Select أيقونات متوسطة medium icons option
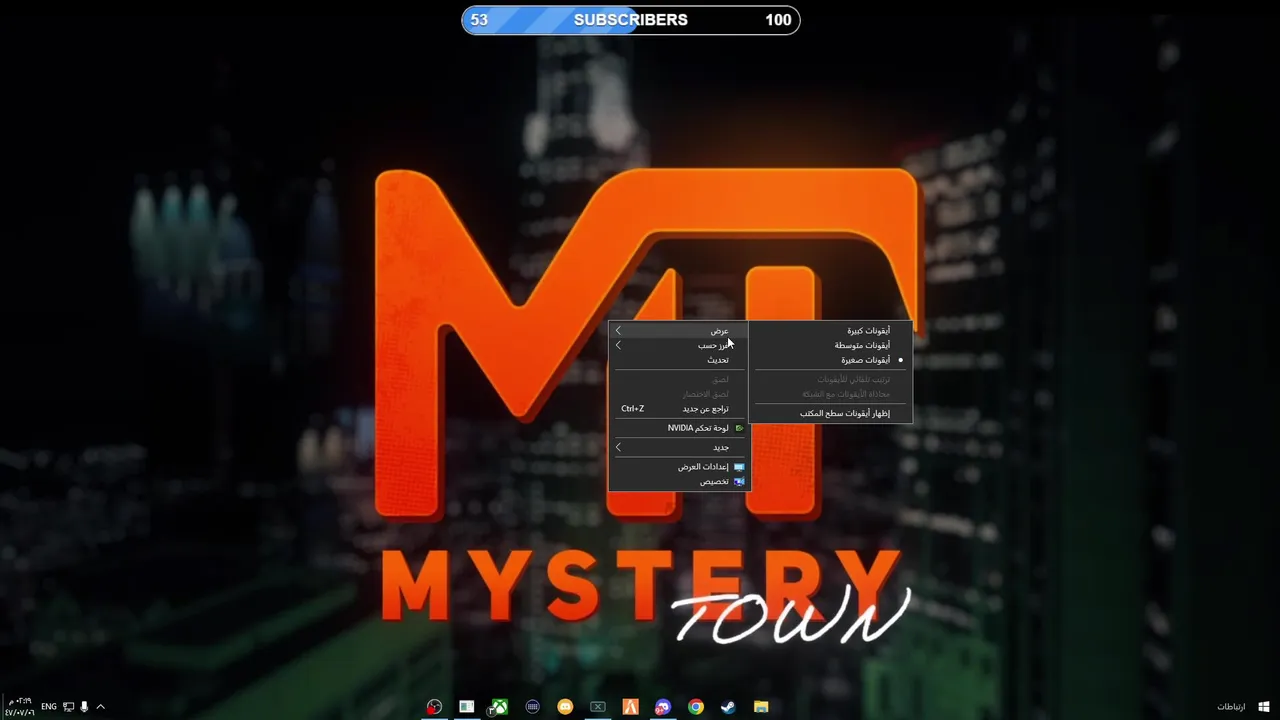This screenshot has height=720, width=1280. click(831, 345)
